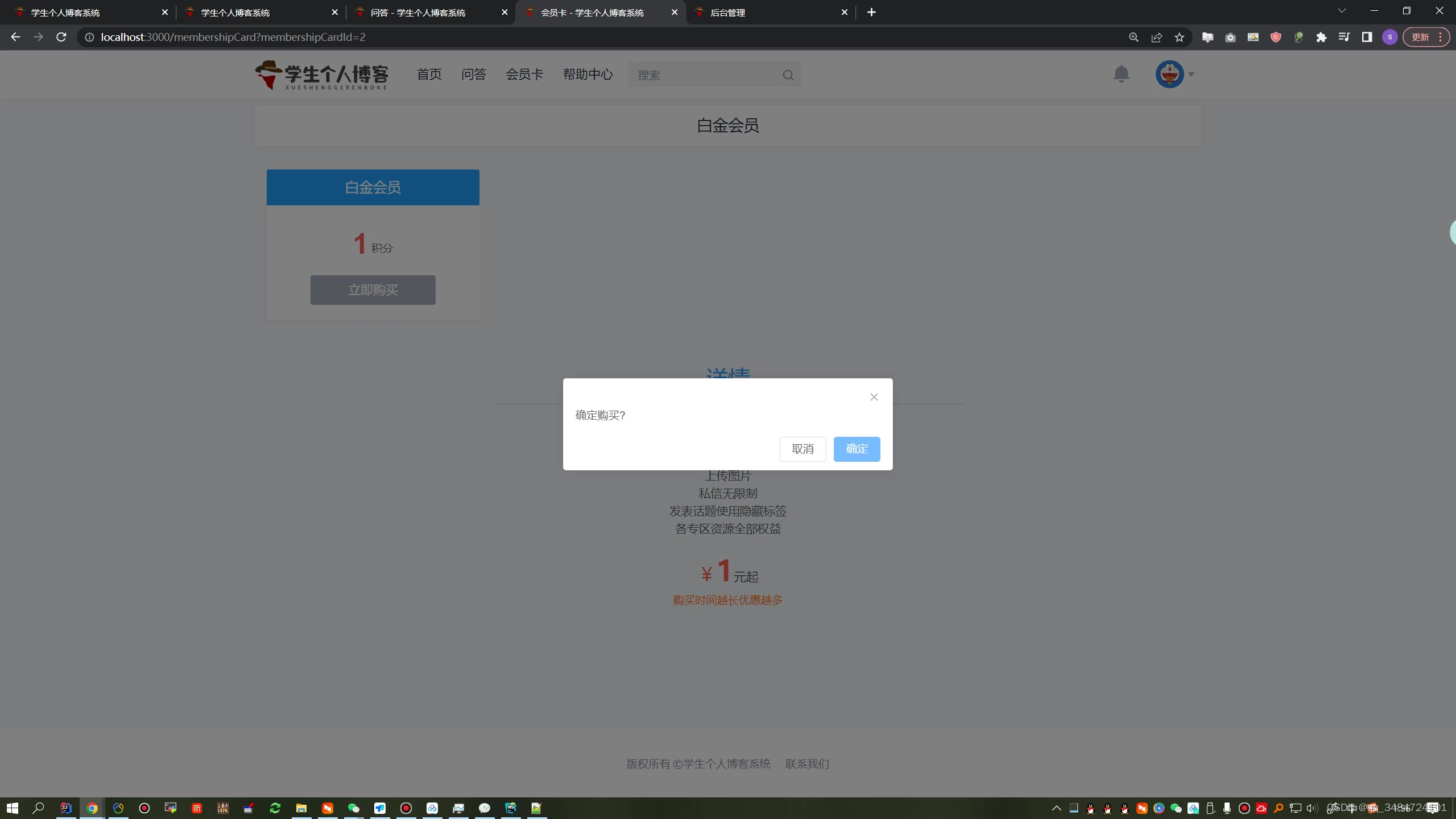Click the zoom magnifier icon in address bar

click(1134, 38)
